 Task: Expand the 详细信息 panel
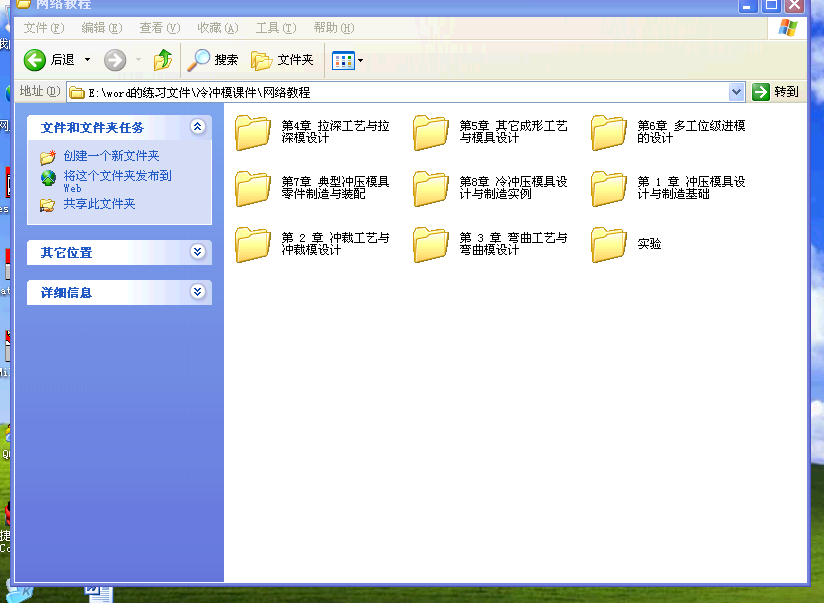[x=198, y=292]
